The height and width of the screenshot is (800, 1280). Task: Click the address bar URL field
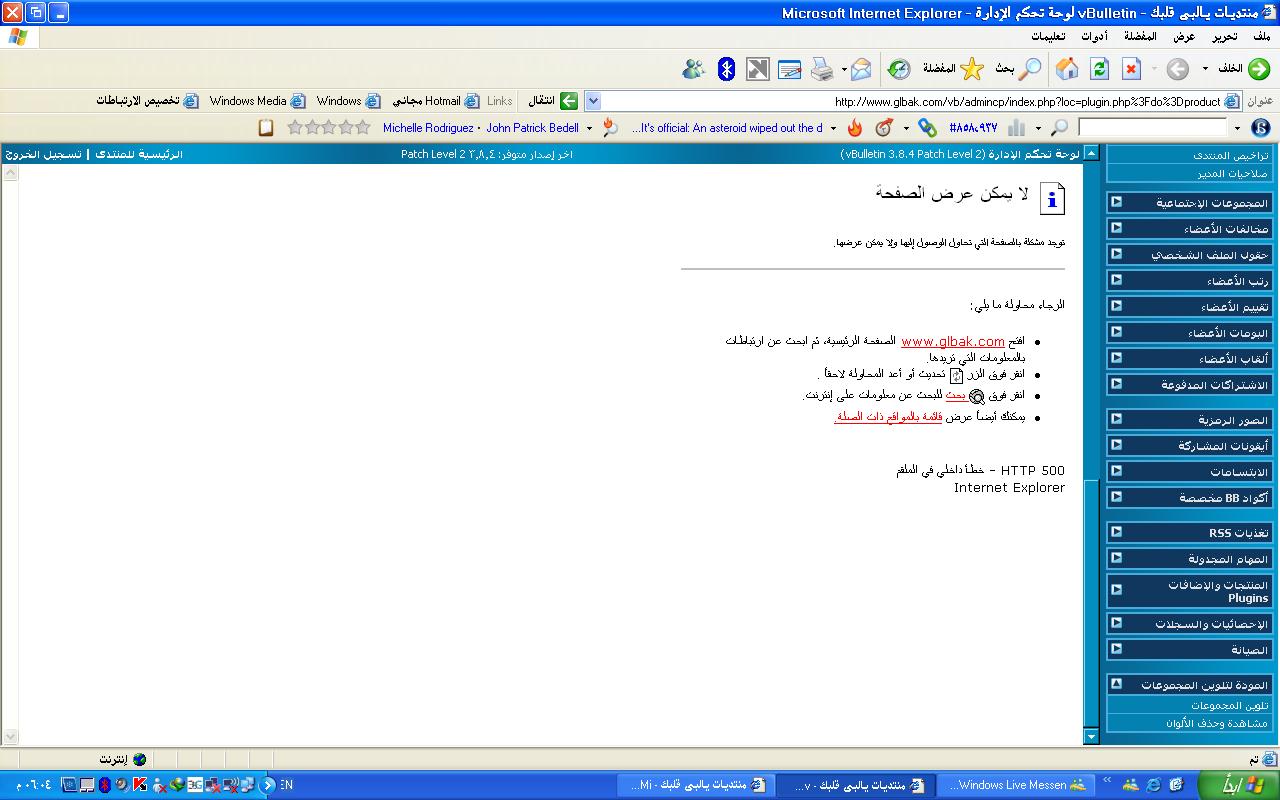(912, 101)
